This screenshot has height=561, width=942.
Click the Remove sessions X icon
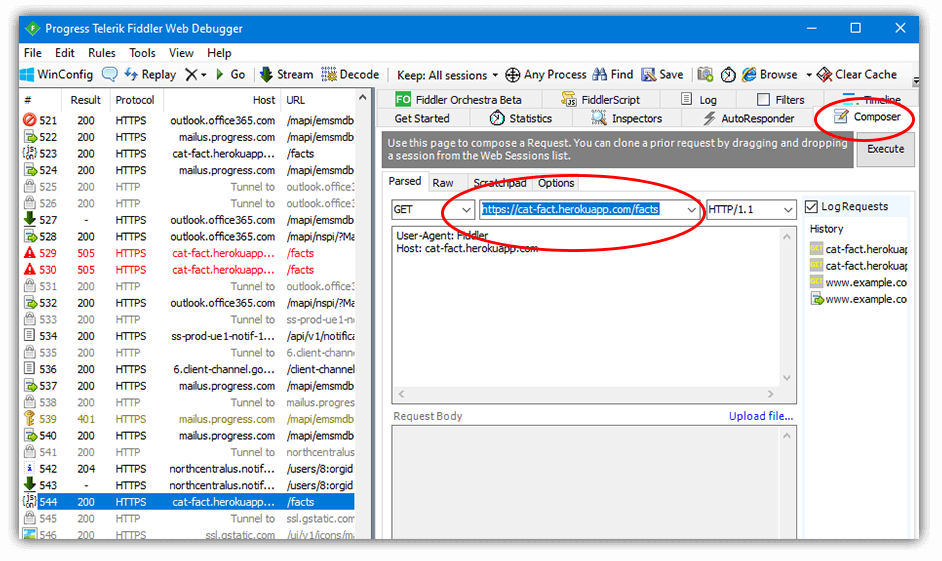tap(191, 74)
